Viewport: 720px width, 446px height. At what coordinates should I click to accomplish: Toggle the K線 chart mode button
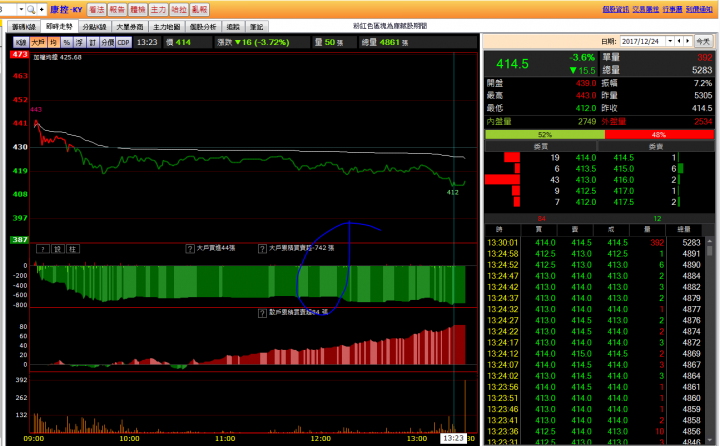(x=21, y=42)
